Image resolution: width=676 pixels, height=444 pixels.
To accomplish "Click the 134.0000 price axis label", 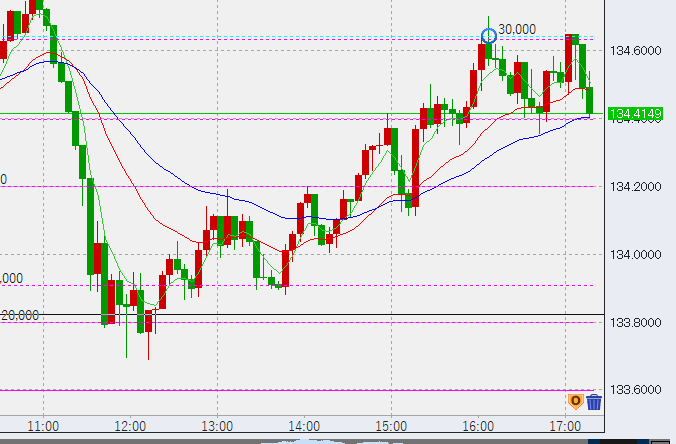I will tap(637, 254).
